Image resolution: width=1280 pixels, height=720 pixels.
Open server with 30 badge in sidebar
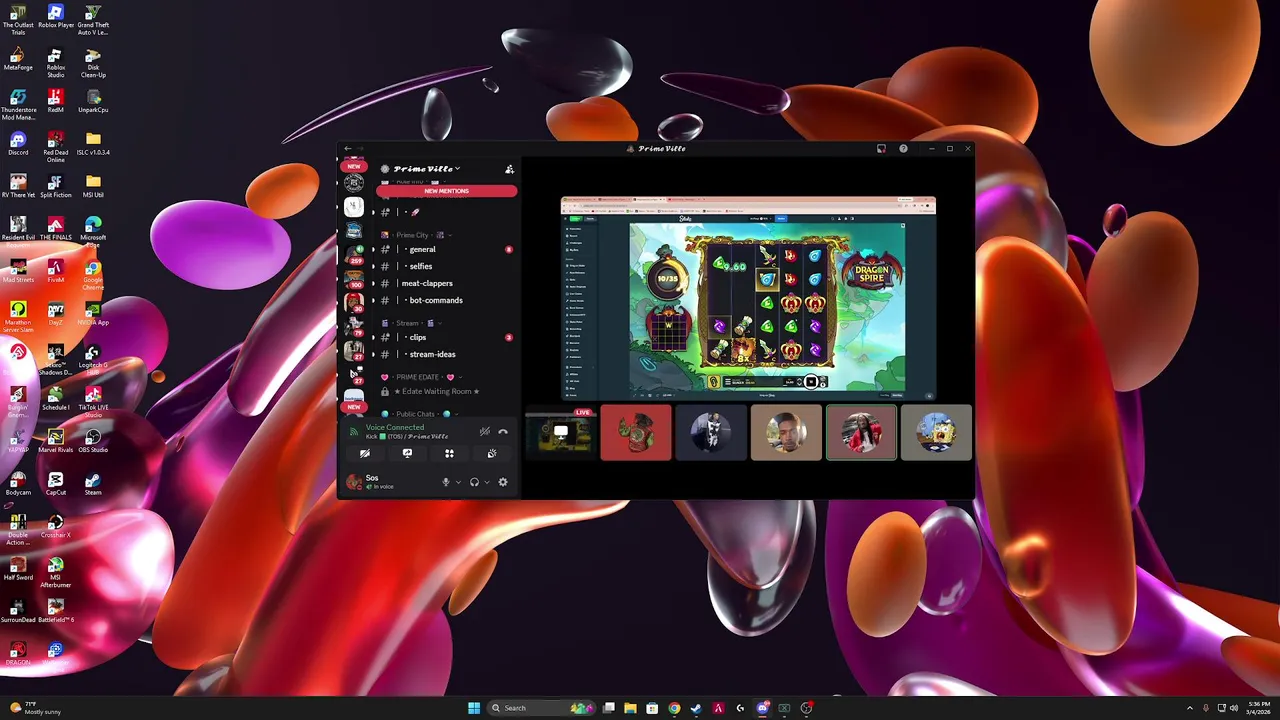click(x=353, y=302)
